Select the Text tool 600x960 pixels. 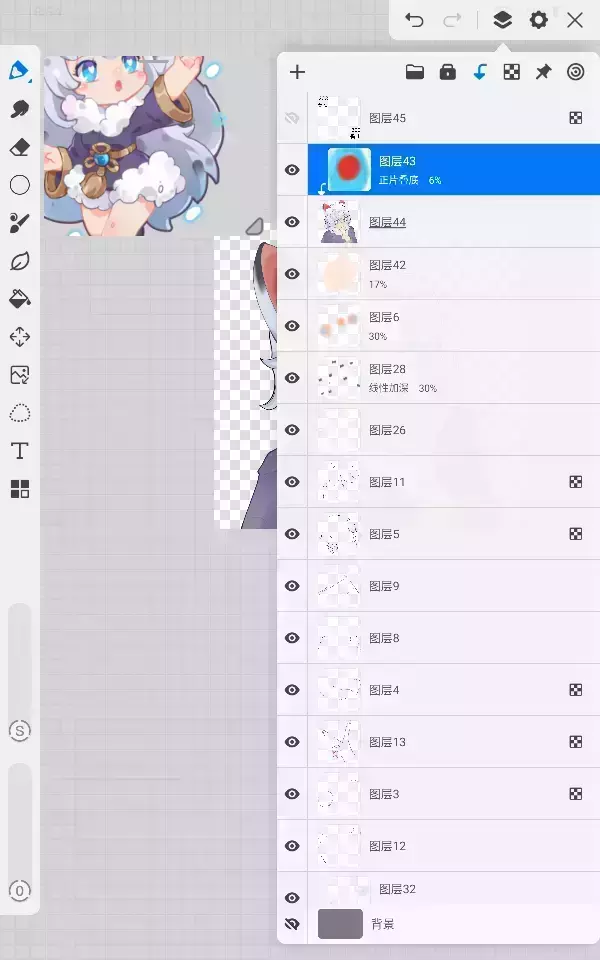pyautogui.click(x=20, y=451)
